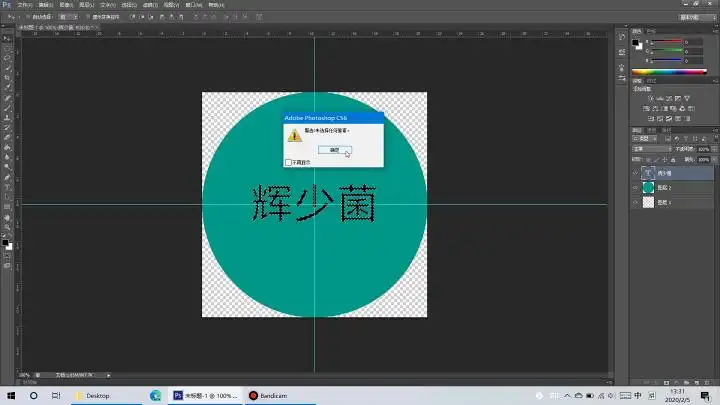Select the bottom transparent layer thumbnail
The image size is (720, 405).
click(647, 202)
